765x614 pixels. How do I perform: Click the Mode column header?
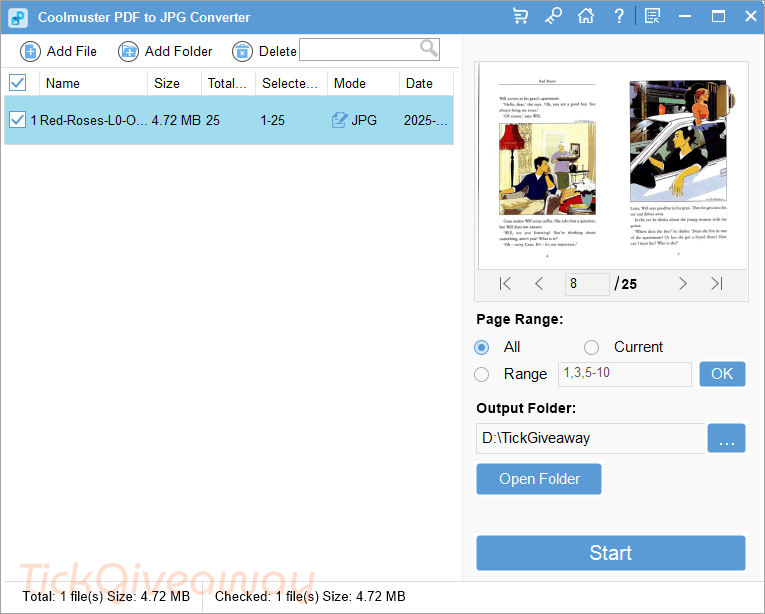tap(363, 83)
